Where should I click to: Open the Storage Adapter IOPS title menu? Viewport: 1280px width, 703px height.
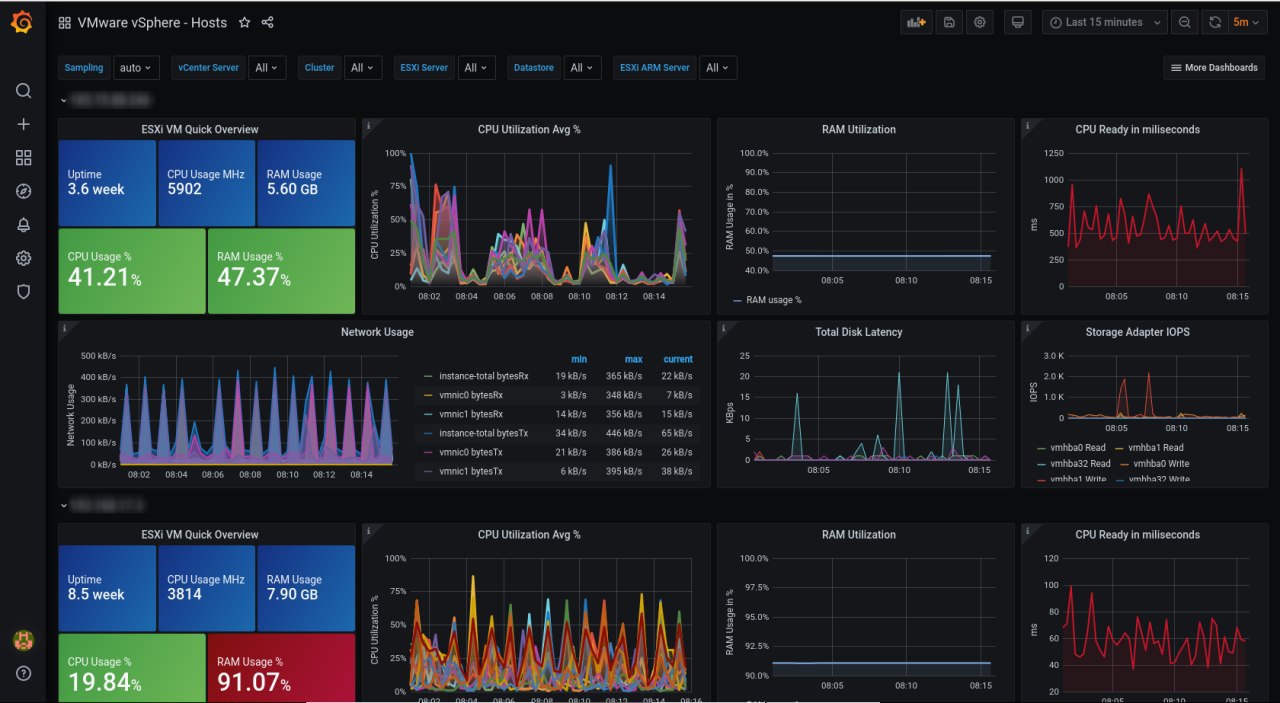tap(1137, 332)
